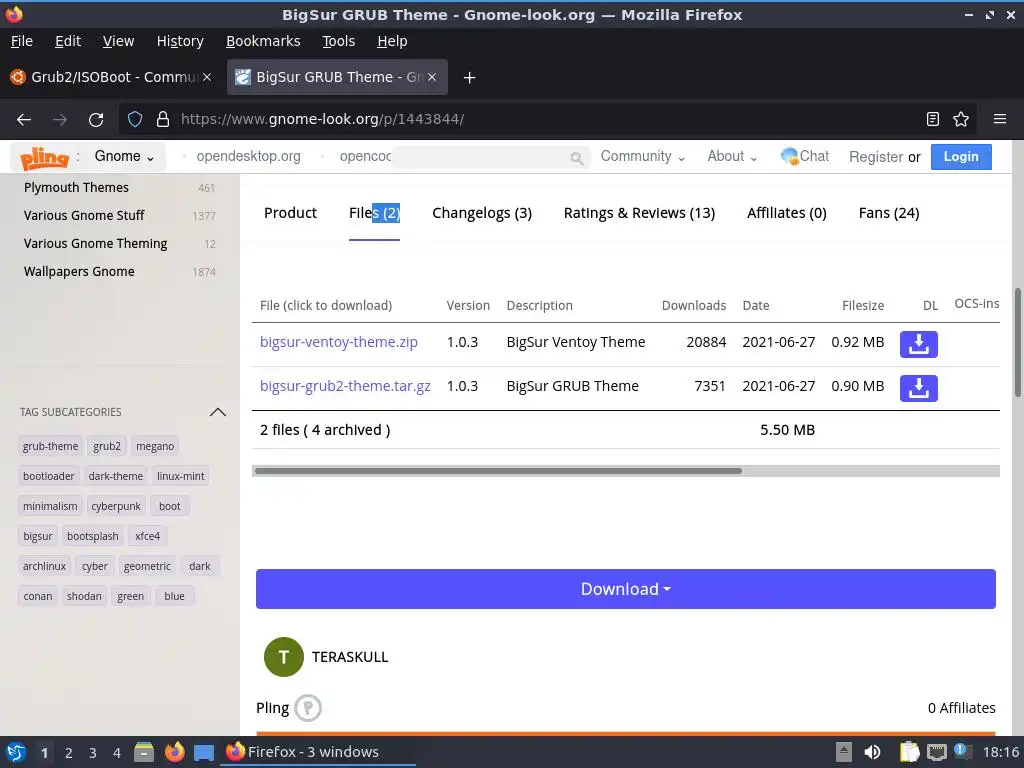
Task: Click the bigsur-grub2-theme.tar.gz link
Action: coord(345,386)
